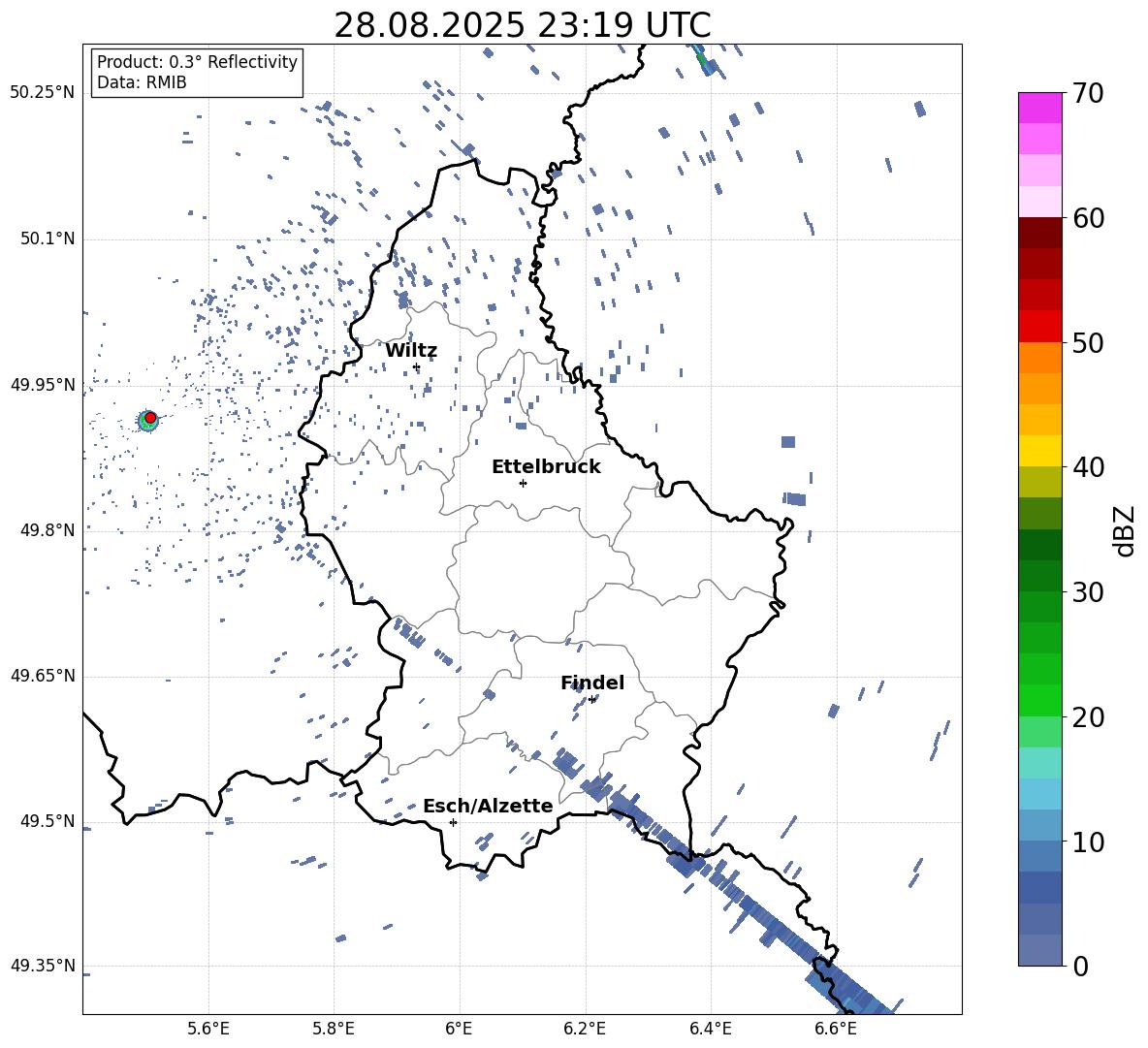This screenshot has height=1048, width=1148.
Task: Click the 'dBZ' colorbar axis label
Action: pyautogui.click(x=1126, y=530)
